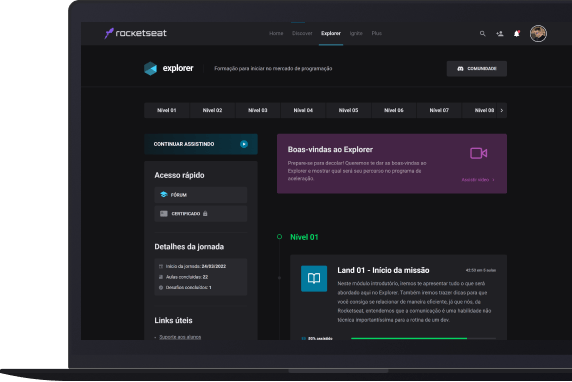Select the Nível 03 tab

pos(258,110)
